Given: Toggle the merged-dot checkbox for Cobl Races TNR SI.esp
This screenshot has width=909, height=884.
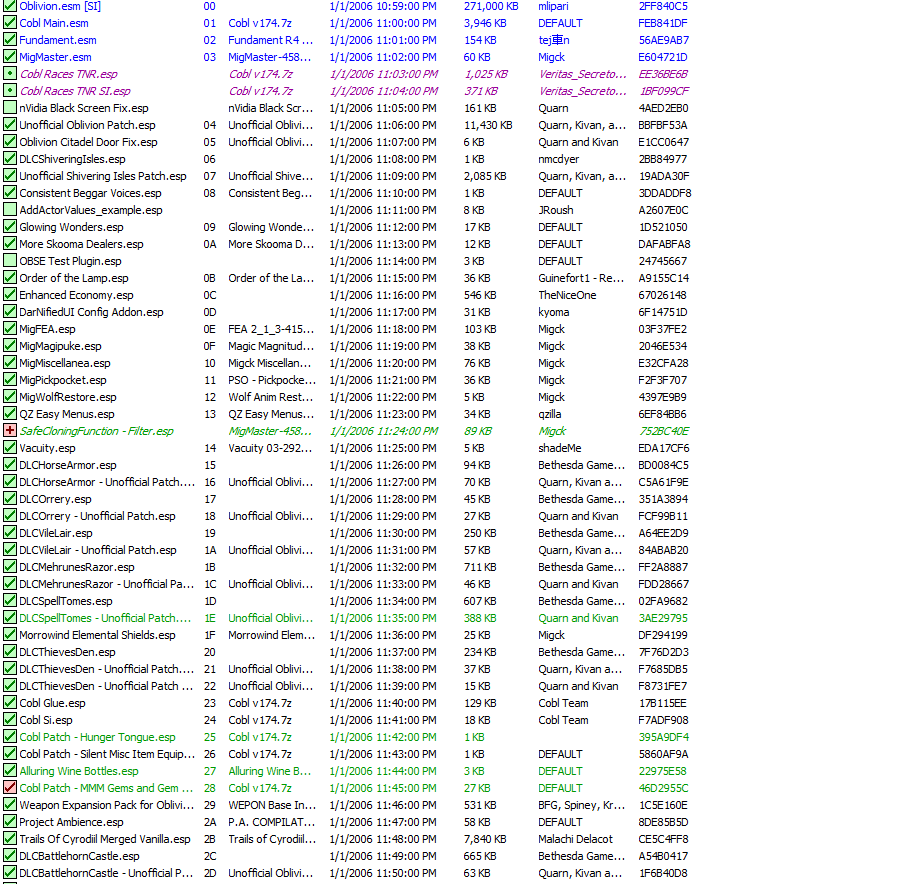Looking at the screenshot, I should (x=10, y=91).
